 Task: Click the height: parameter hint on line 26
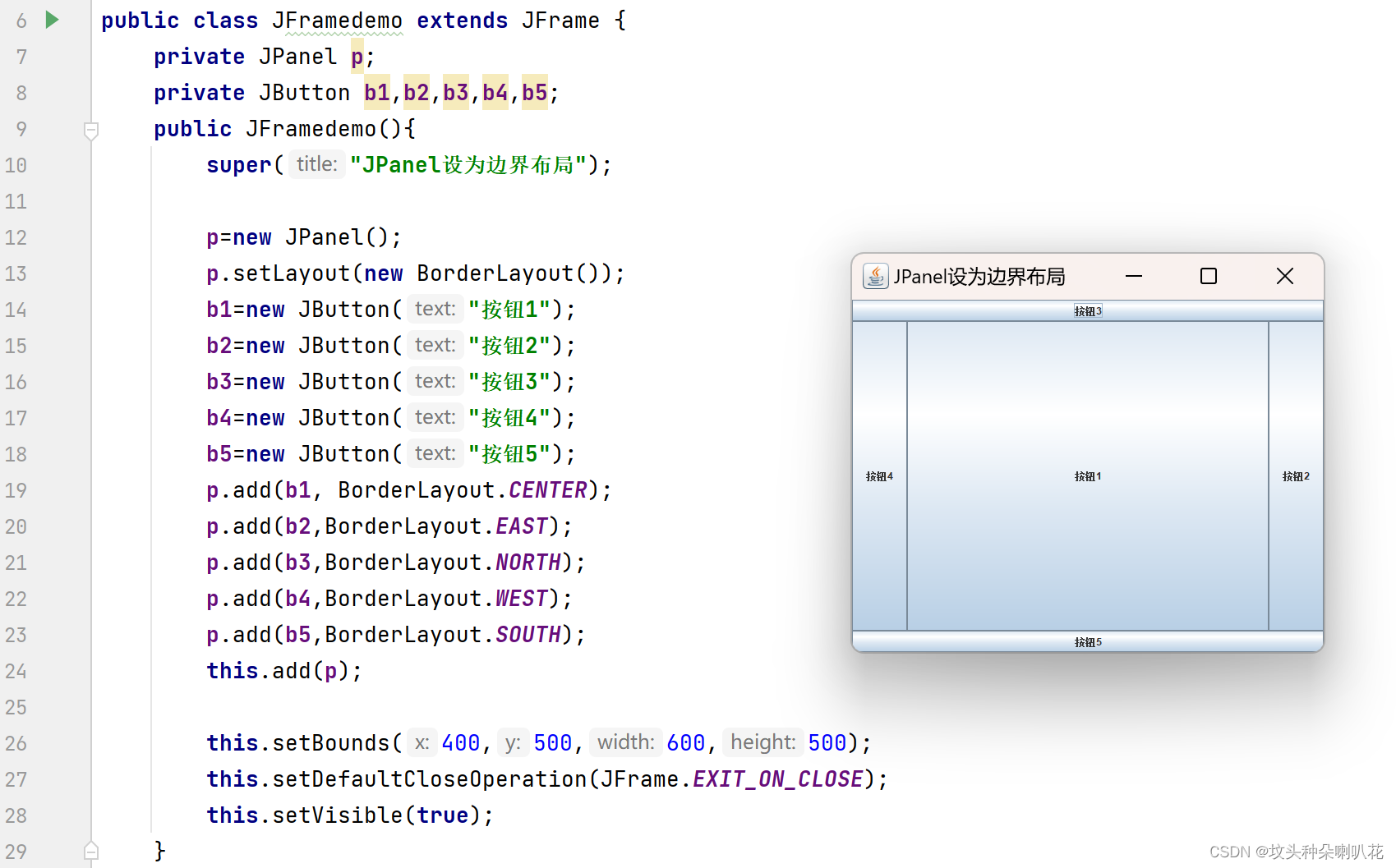point(763,742)
